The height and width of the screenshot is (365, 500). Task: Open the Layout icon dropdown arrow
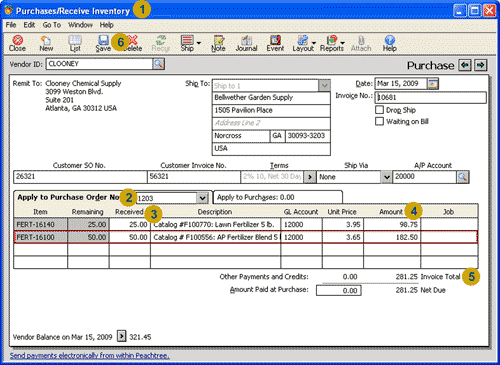[x=314, y=43]
